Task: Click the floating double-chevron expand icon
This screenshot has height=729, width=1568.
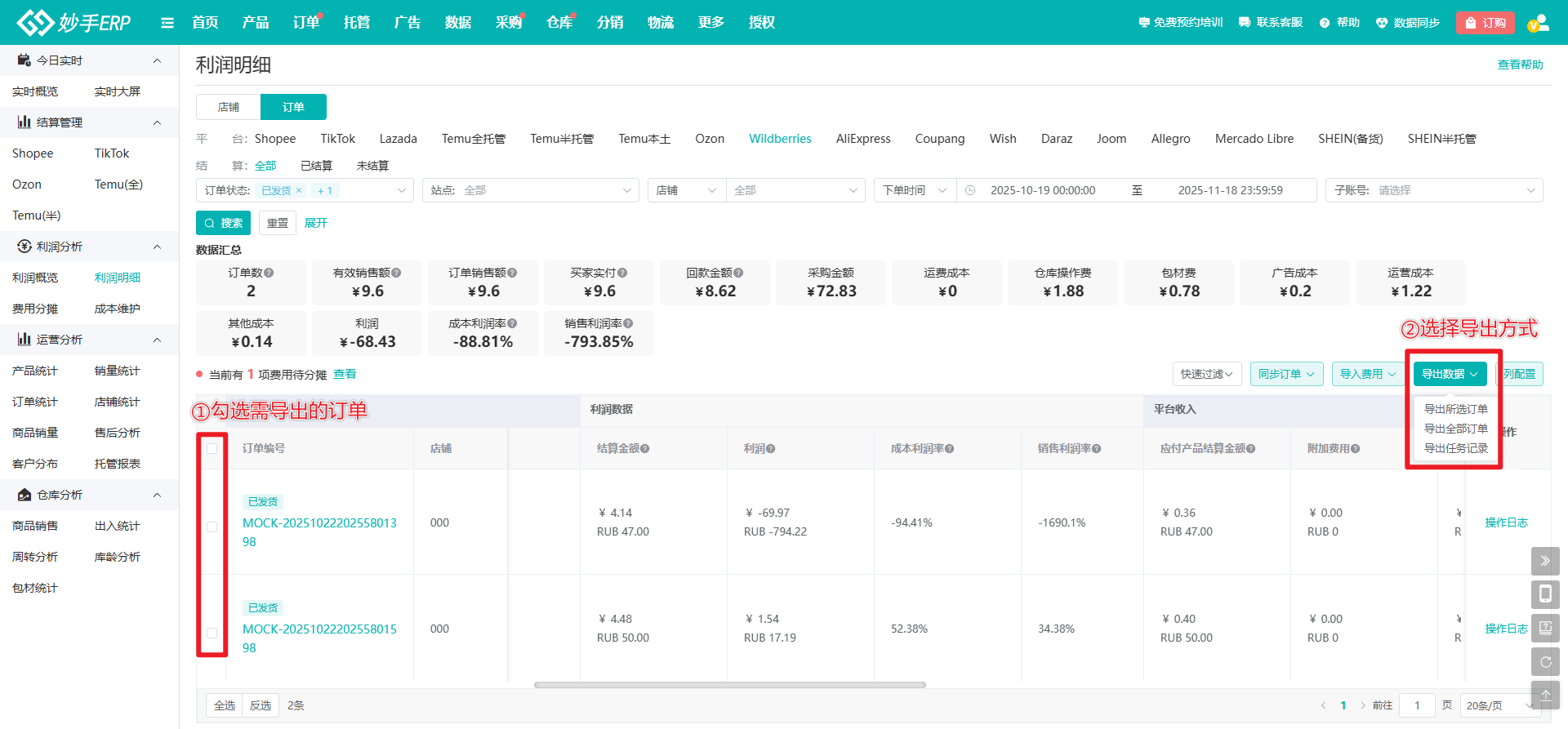Action: click(1545, 561)
